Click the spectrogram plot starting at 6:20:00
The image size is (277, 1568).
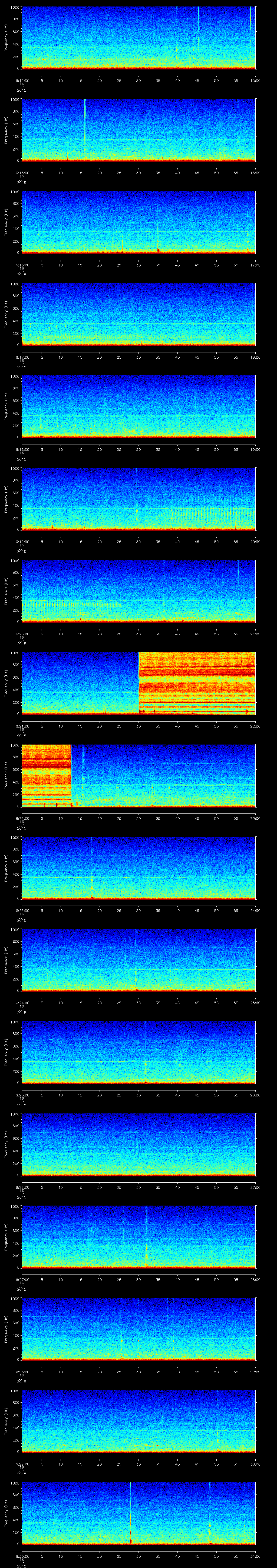[x=138, y=590]
